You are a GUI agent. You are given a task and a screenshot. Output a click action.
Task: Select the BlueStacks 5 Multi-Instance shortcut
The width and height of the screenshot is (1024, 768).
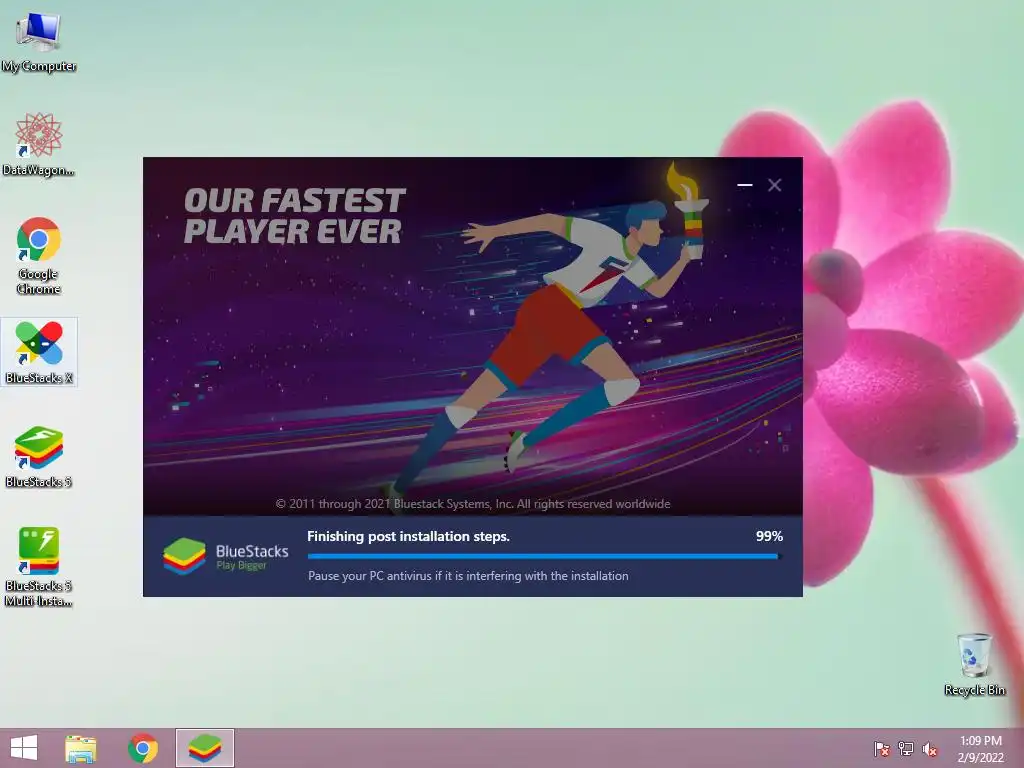pos(39,567)
